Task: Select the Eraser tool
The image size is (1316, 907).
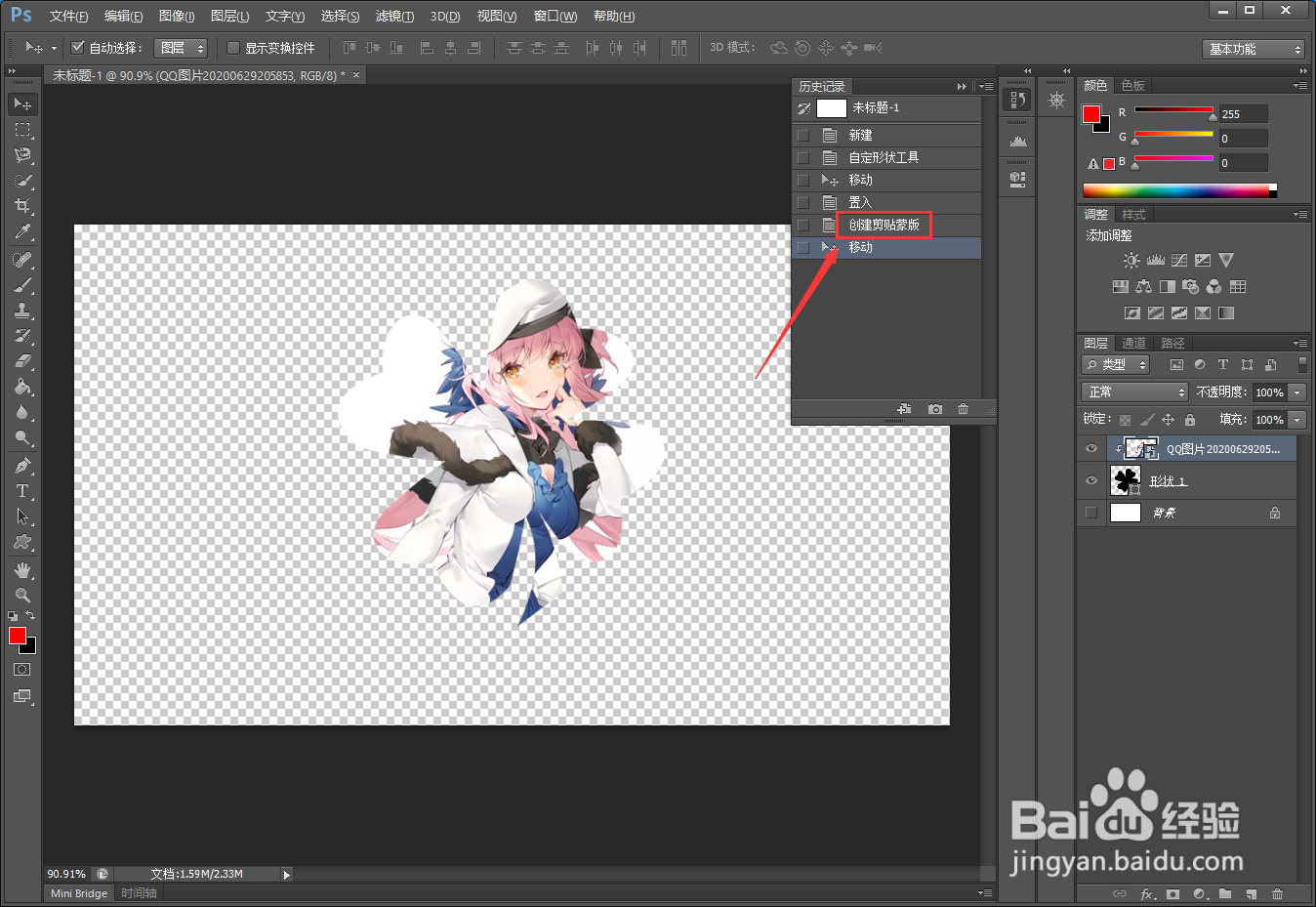Action: pyautogui.click(x=21, y=361)
